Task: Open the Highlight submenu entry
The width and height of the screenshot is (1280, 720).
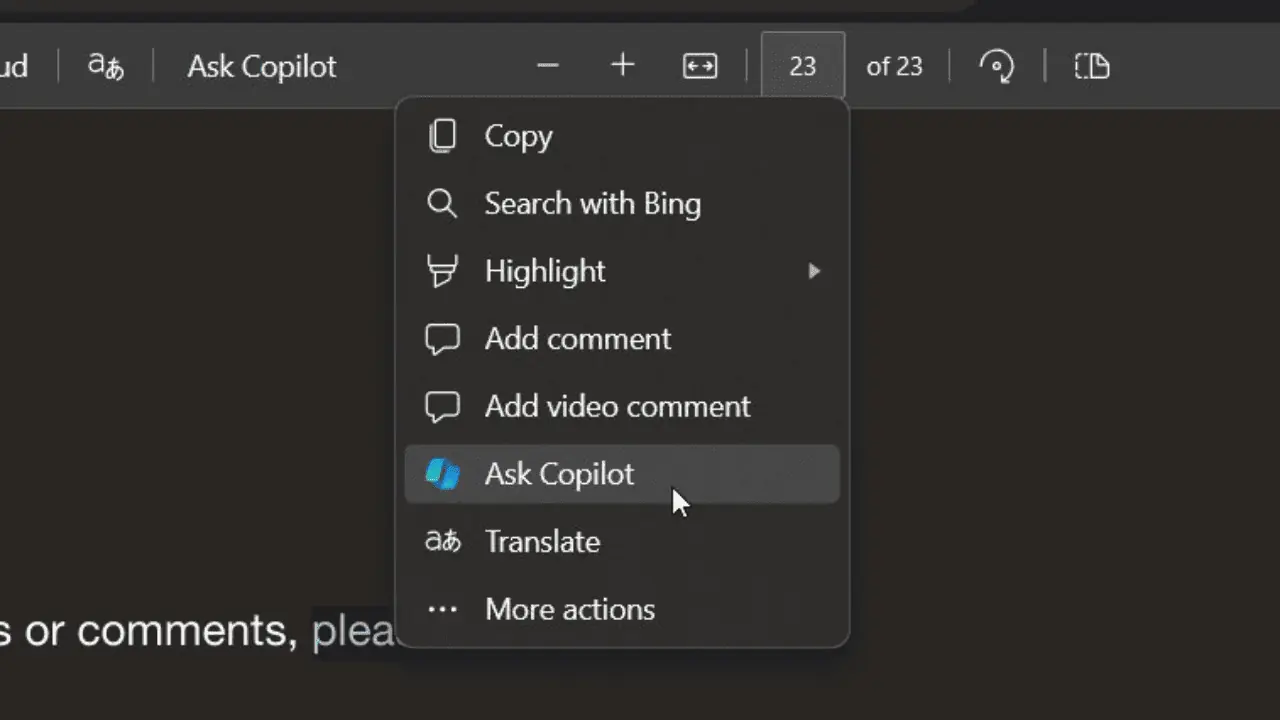Action: click(622, 271)
